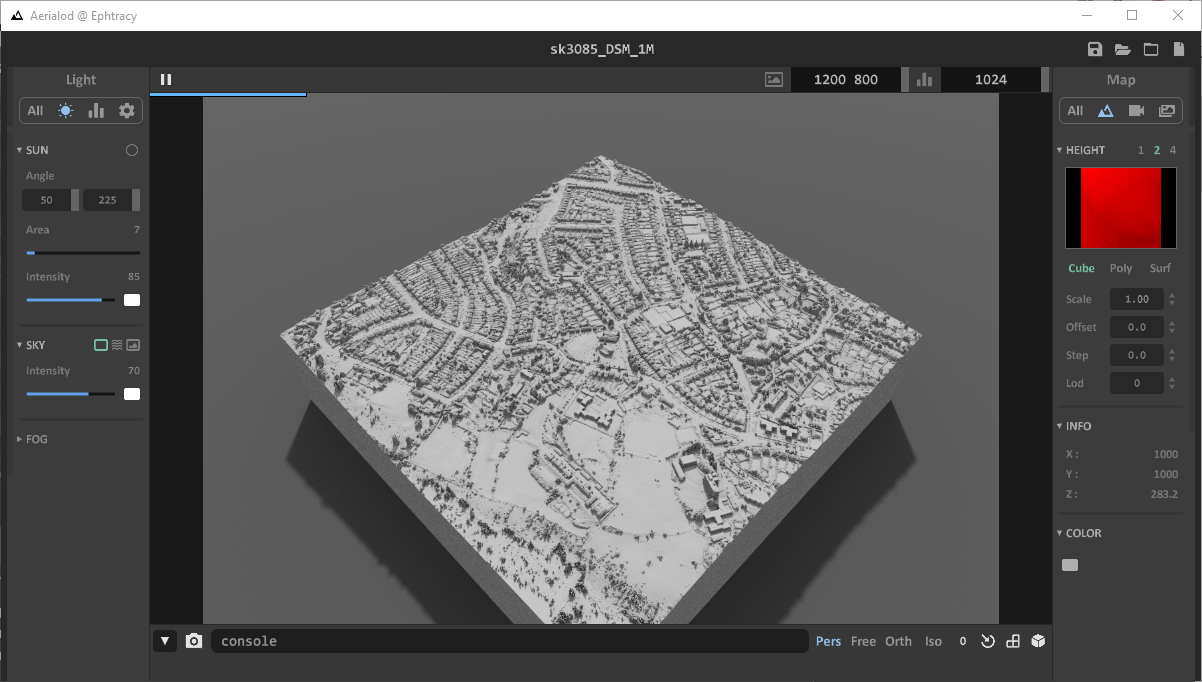Click the COLOR swatch
1202x682 pixels.
tap(1069, 564)
